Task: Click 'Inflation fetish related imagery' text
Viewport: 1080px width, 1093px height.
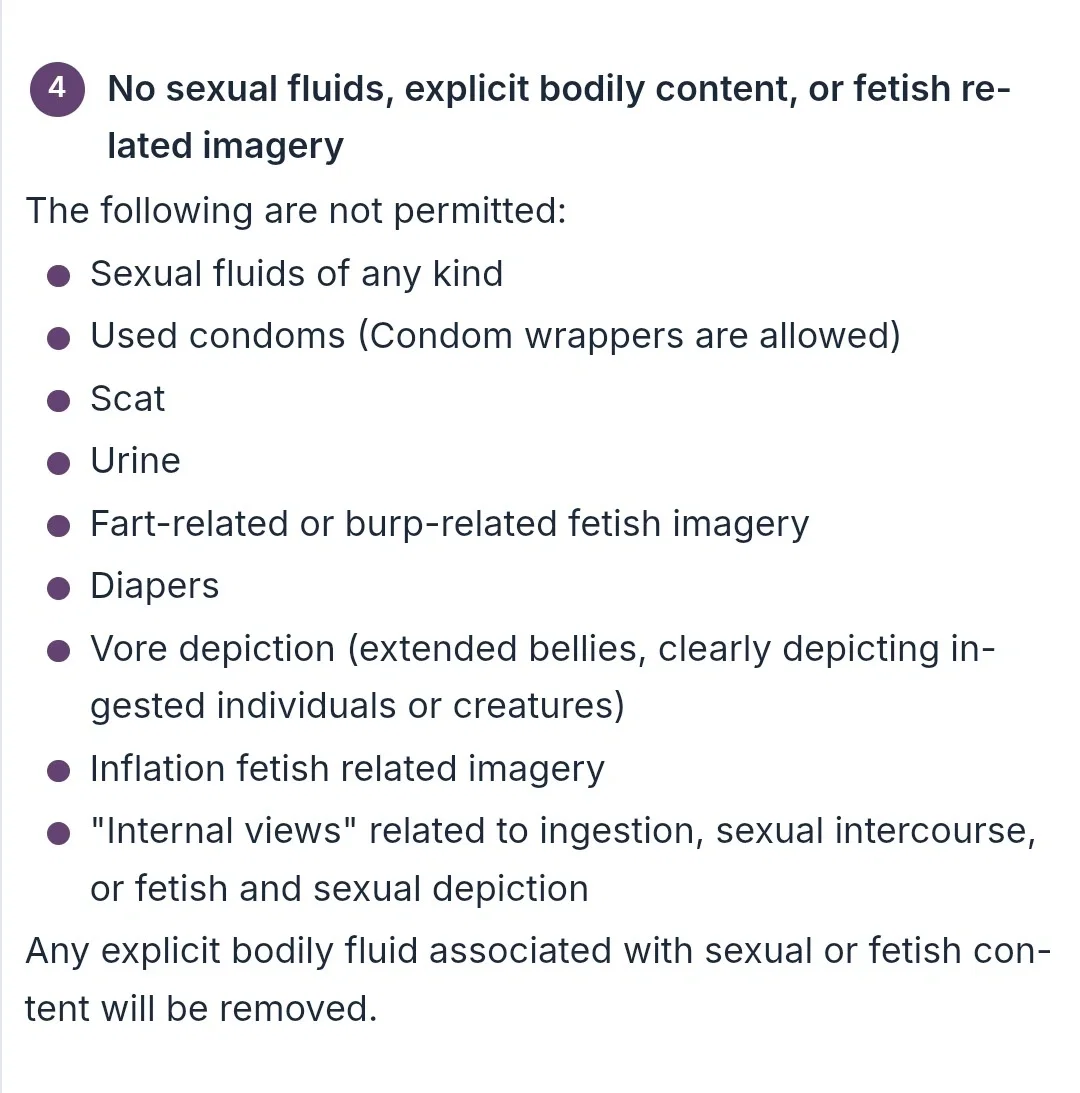Action: [x=347, y=770]
